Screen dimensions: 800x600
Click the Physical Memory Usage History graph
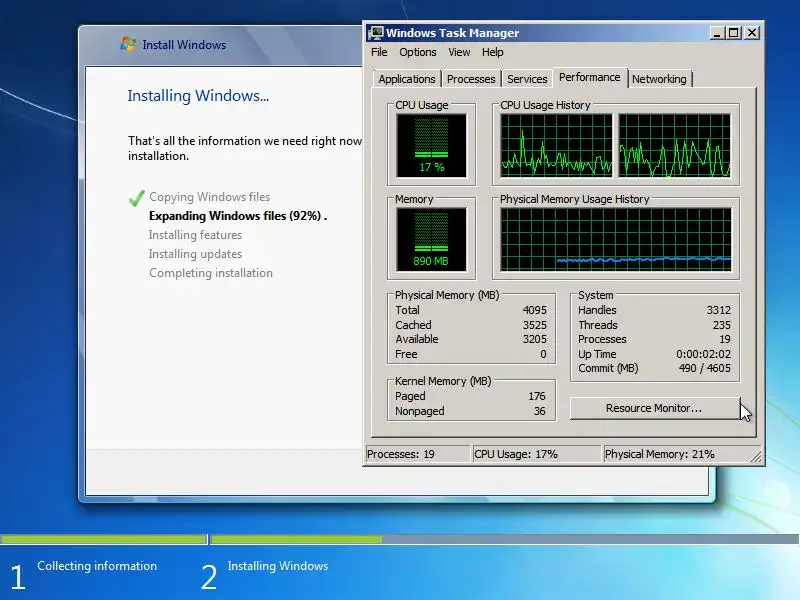tap(616, 240)
